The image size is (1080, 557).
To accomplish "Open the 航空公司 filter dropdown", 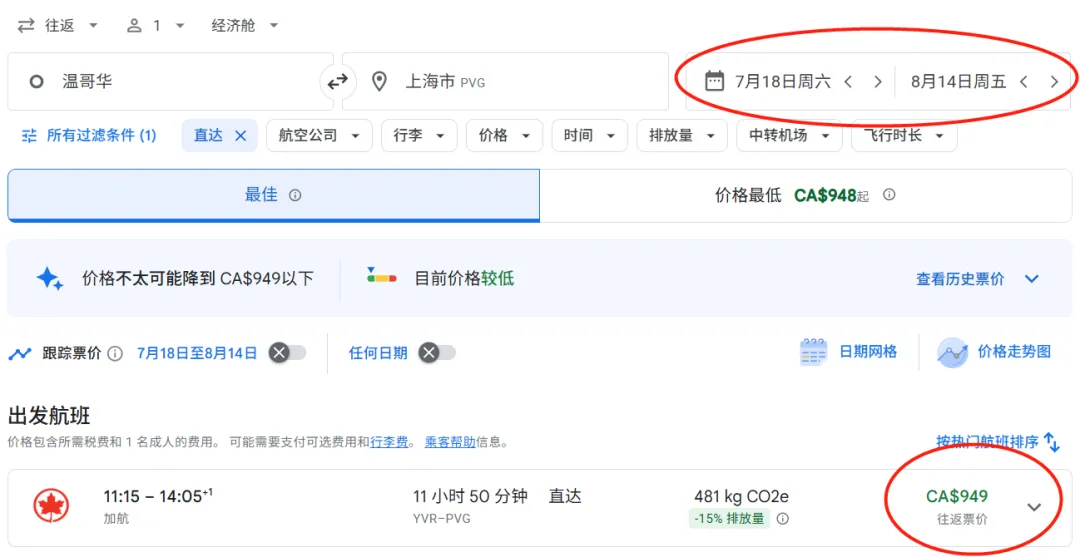I will (319, 136).
